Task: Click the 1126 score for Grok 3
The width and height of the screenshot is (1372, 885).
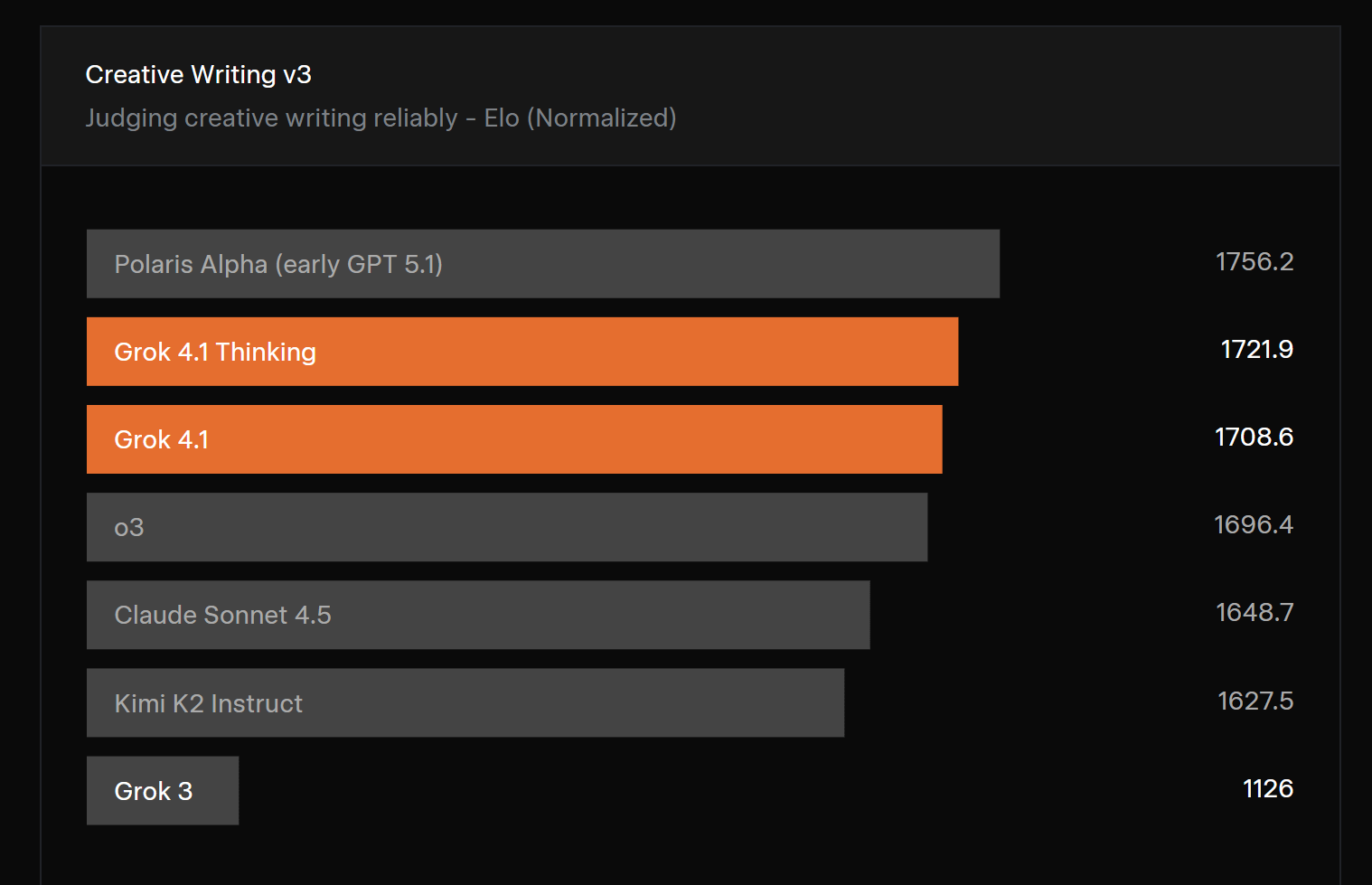Action: 1267,788
